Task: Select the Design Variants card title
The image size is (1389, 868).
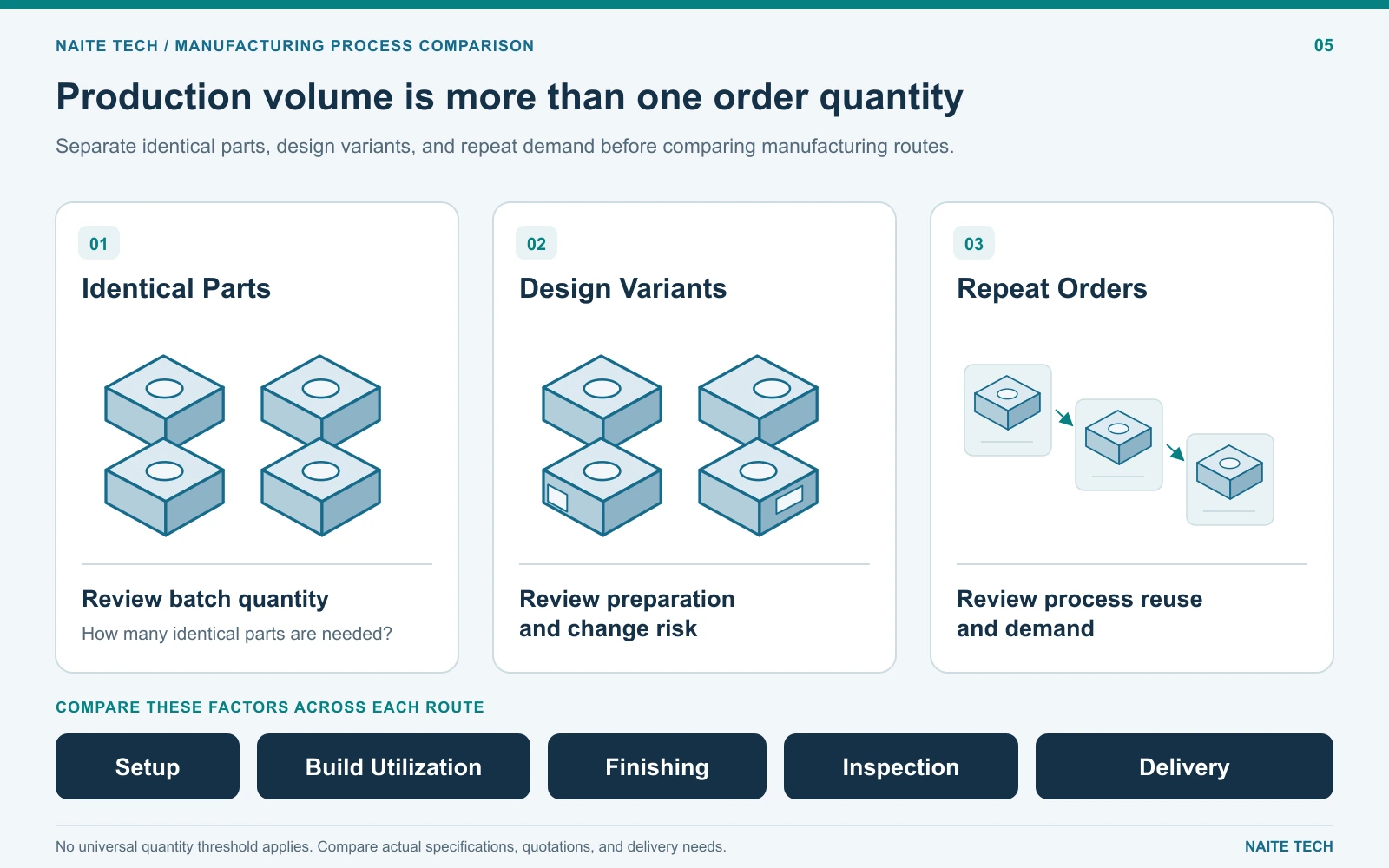Action: [x=623, y=288]
